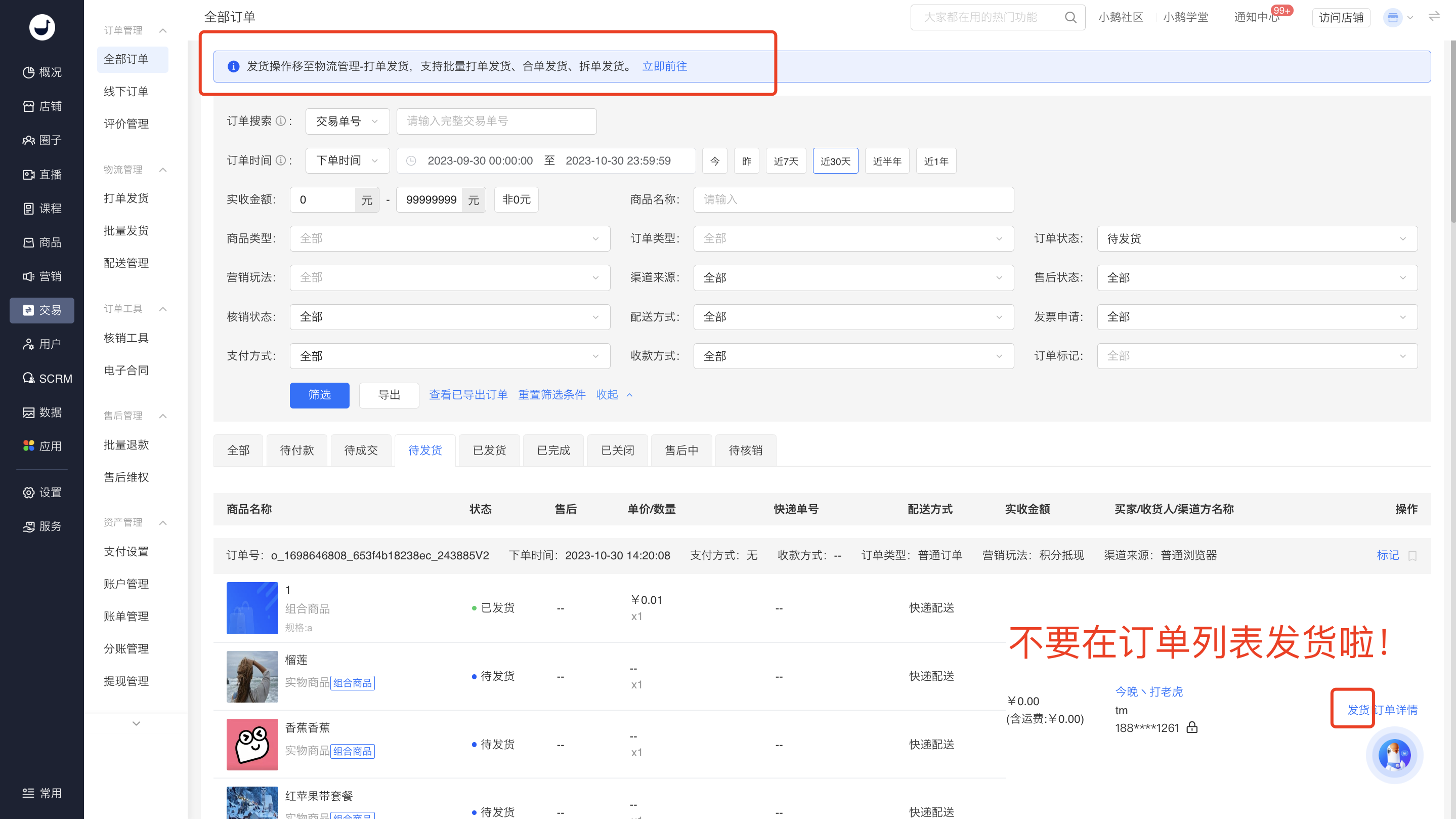Open the 订单状态 dropdown showing 待发货
The height and width of the screenshot is (819, 1456).
click(1257, 239)
